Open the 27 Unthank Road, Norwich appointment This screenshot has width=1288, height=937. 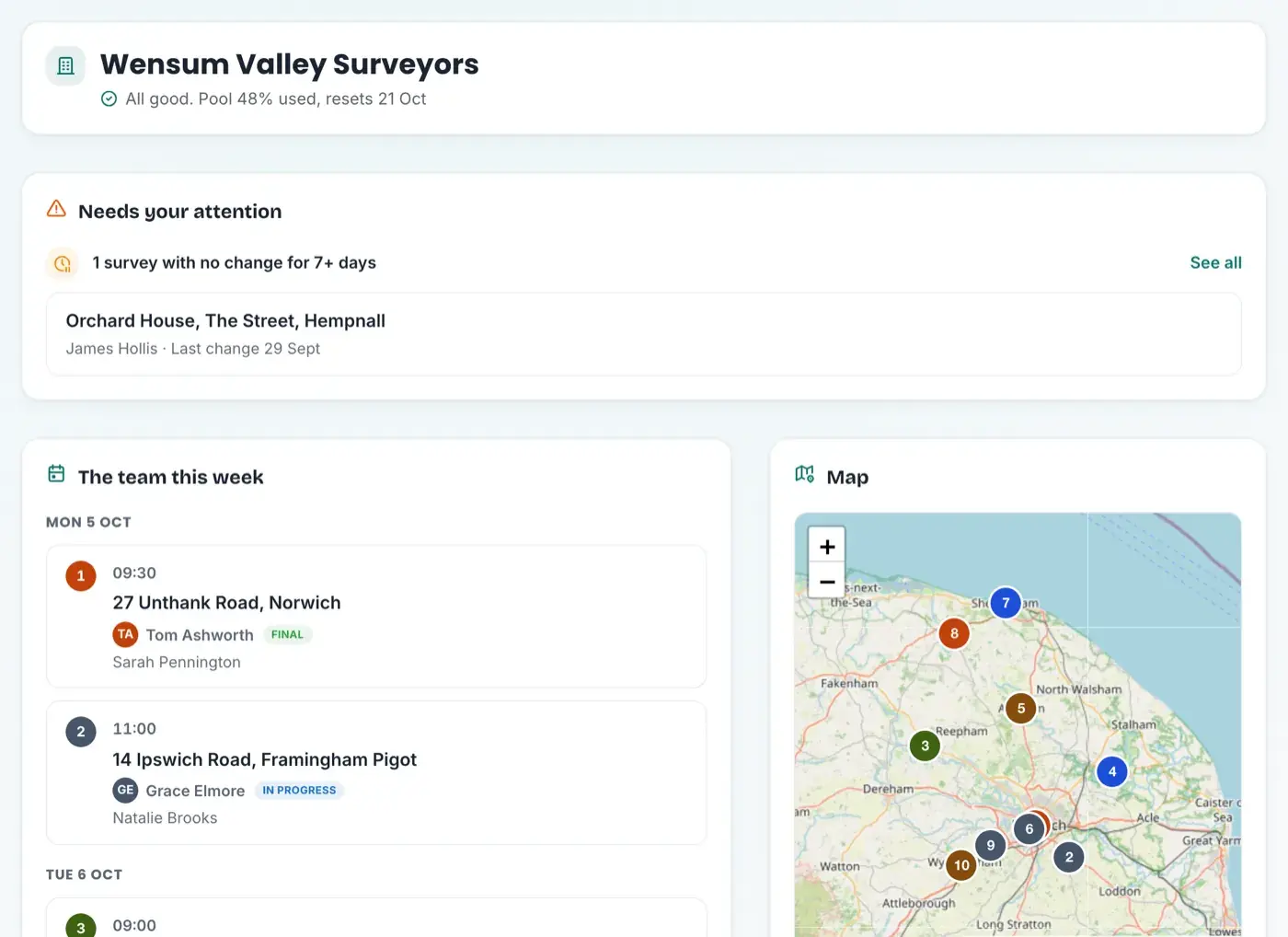376,617
